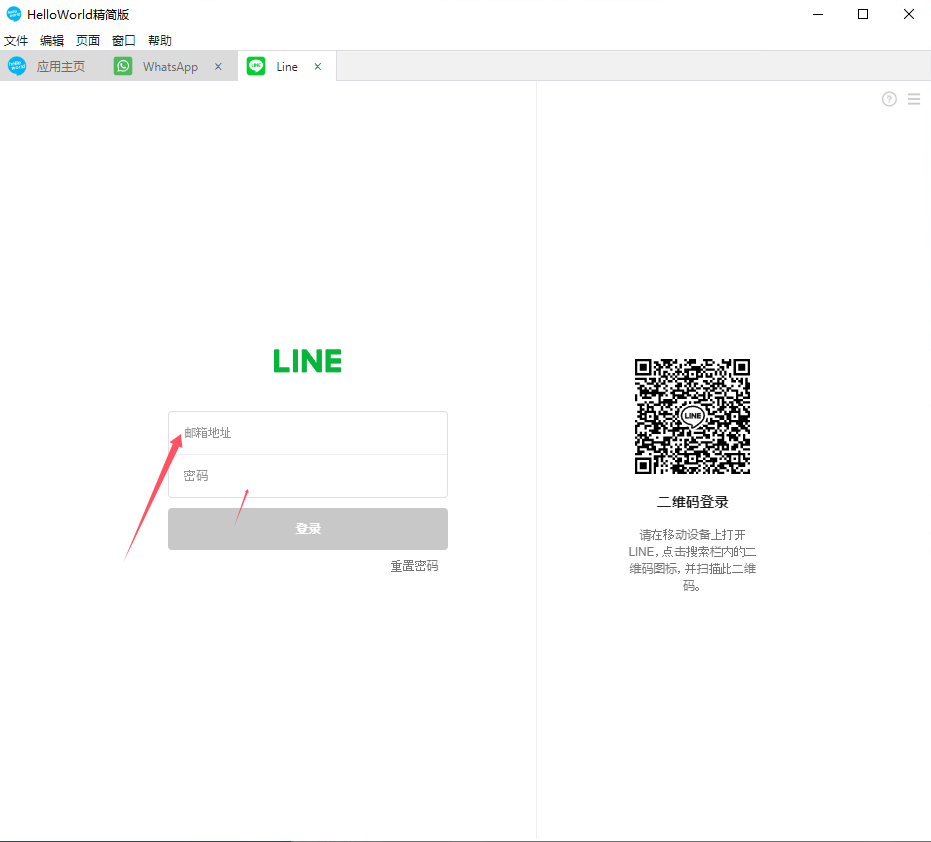
Task: Close the WhatsApp tab
Action: [x=218, y=67]
